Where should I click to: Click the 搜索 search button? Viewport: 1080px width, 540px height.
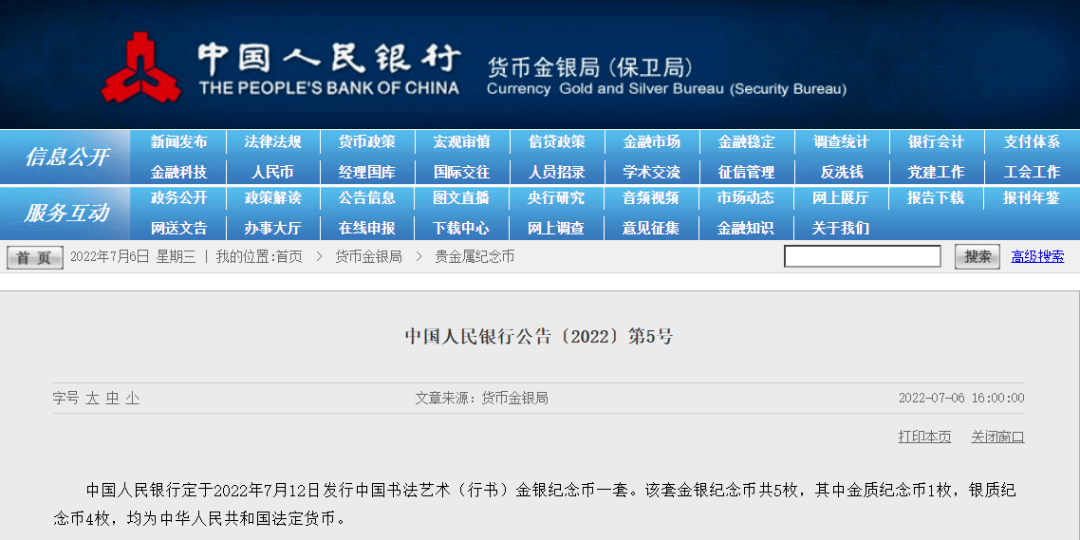tap(977, 257)
